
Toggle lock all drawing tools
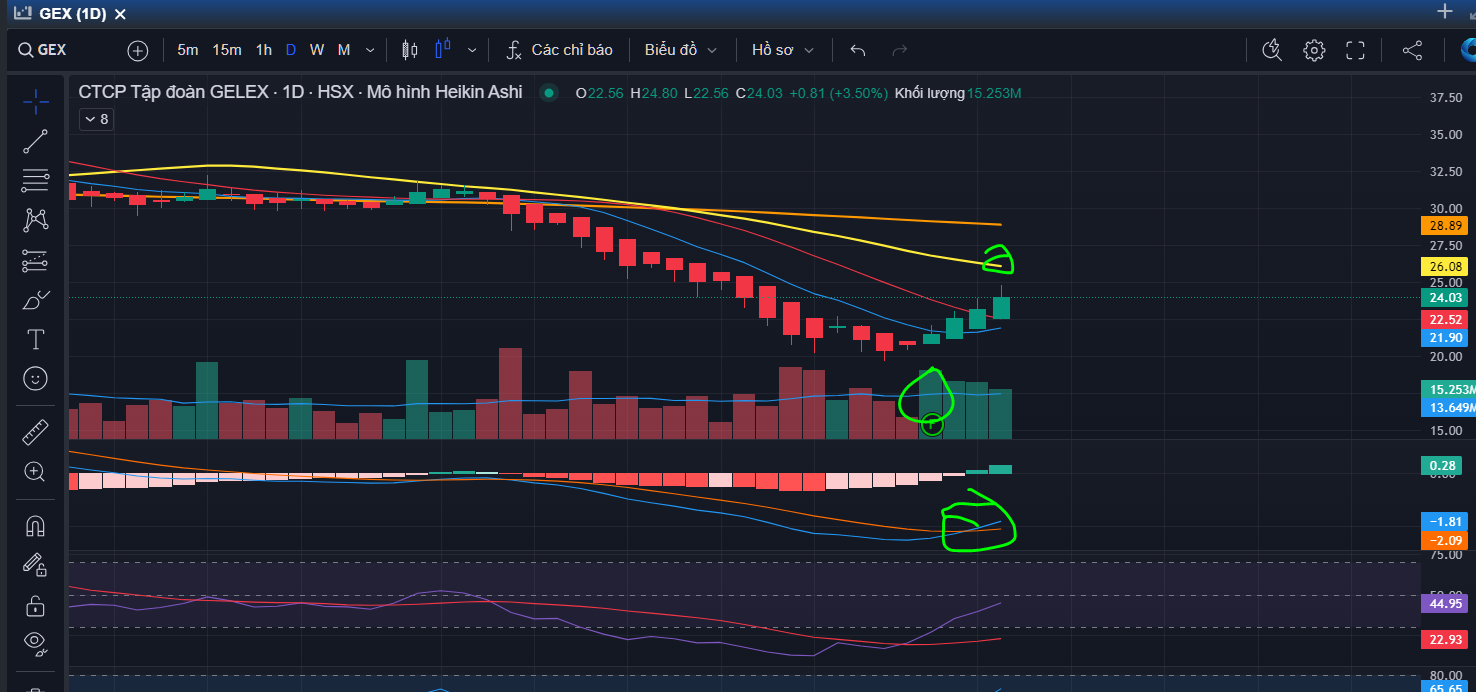pos(35,606)
